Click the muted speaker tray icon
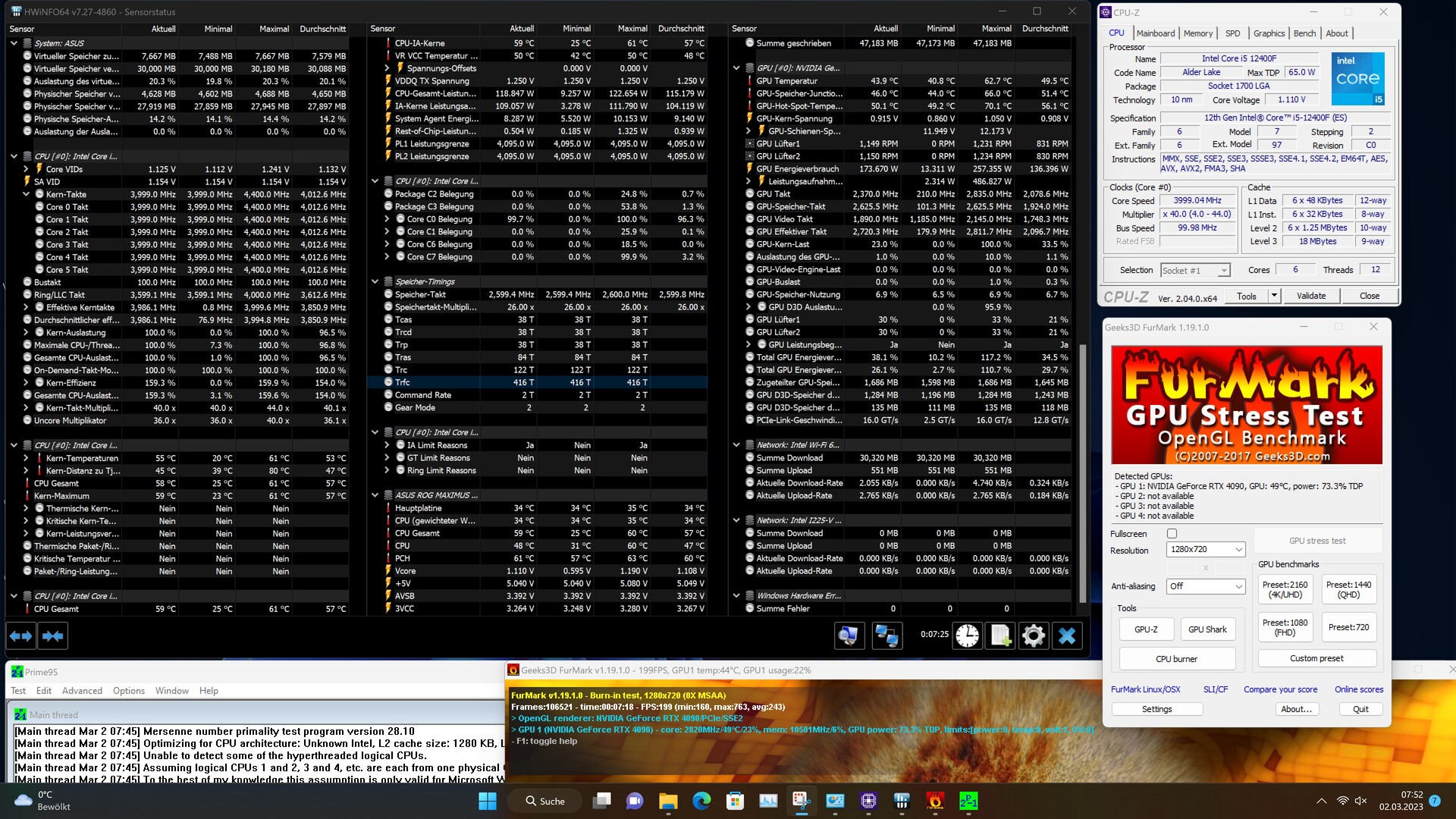 [x=1361, y=801]
